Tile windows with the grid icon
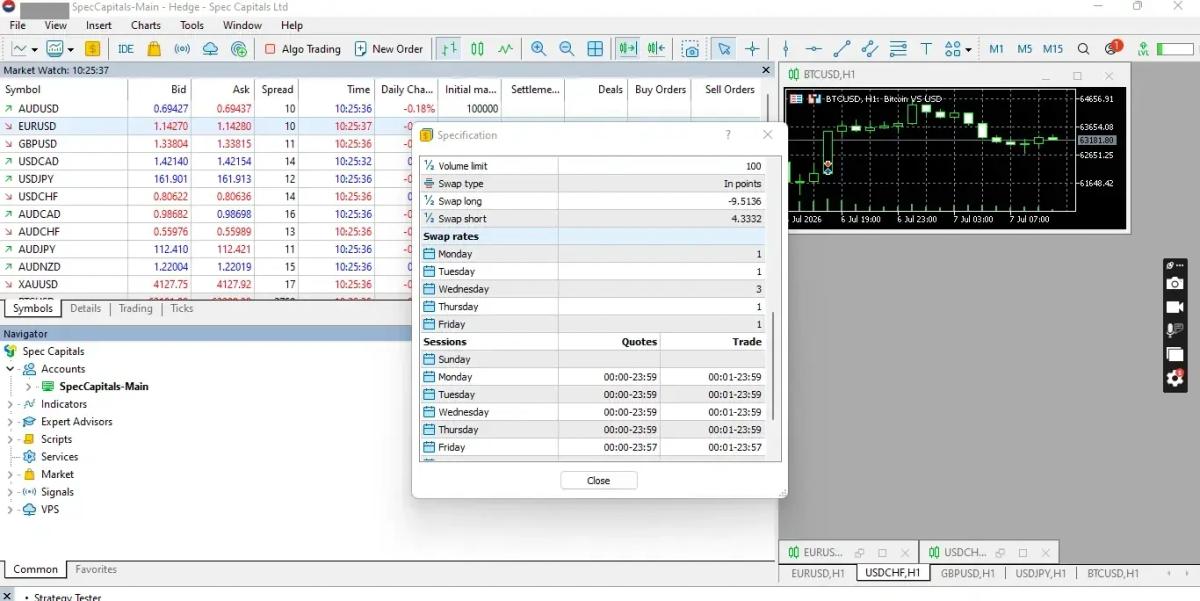Screen dimensions: 1200x601 [595, 48]
